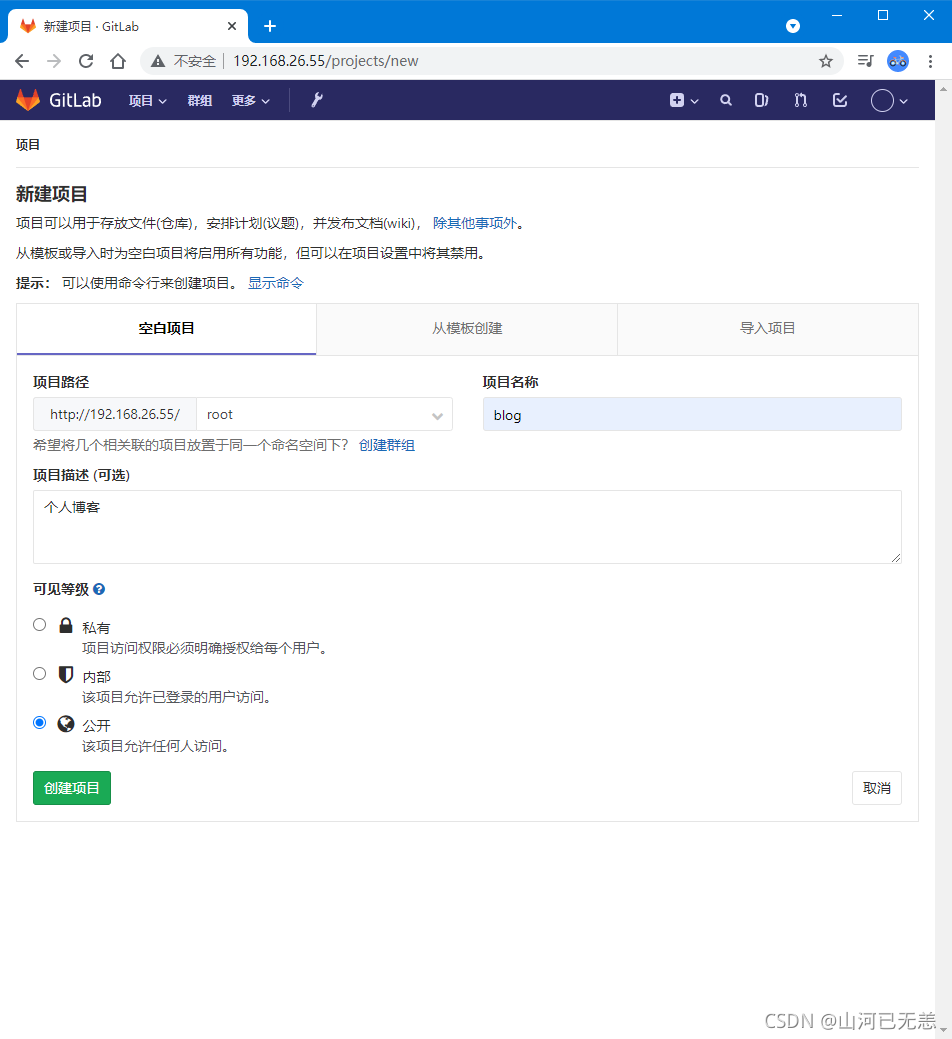Click the browser address bar URL

point(325,61)
